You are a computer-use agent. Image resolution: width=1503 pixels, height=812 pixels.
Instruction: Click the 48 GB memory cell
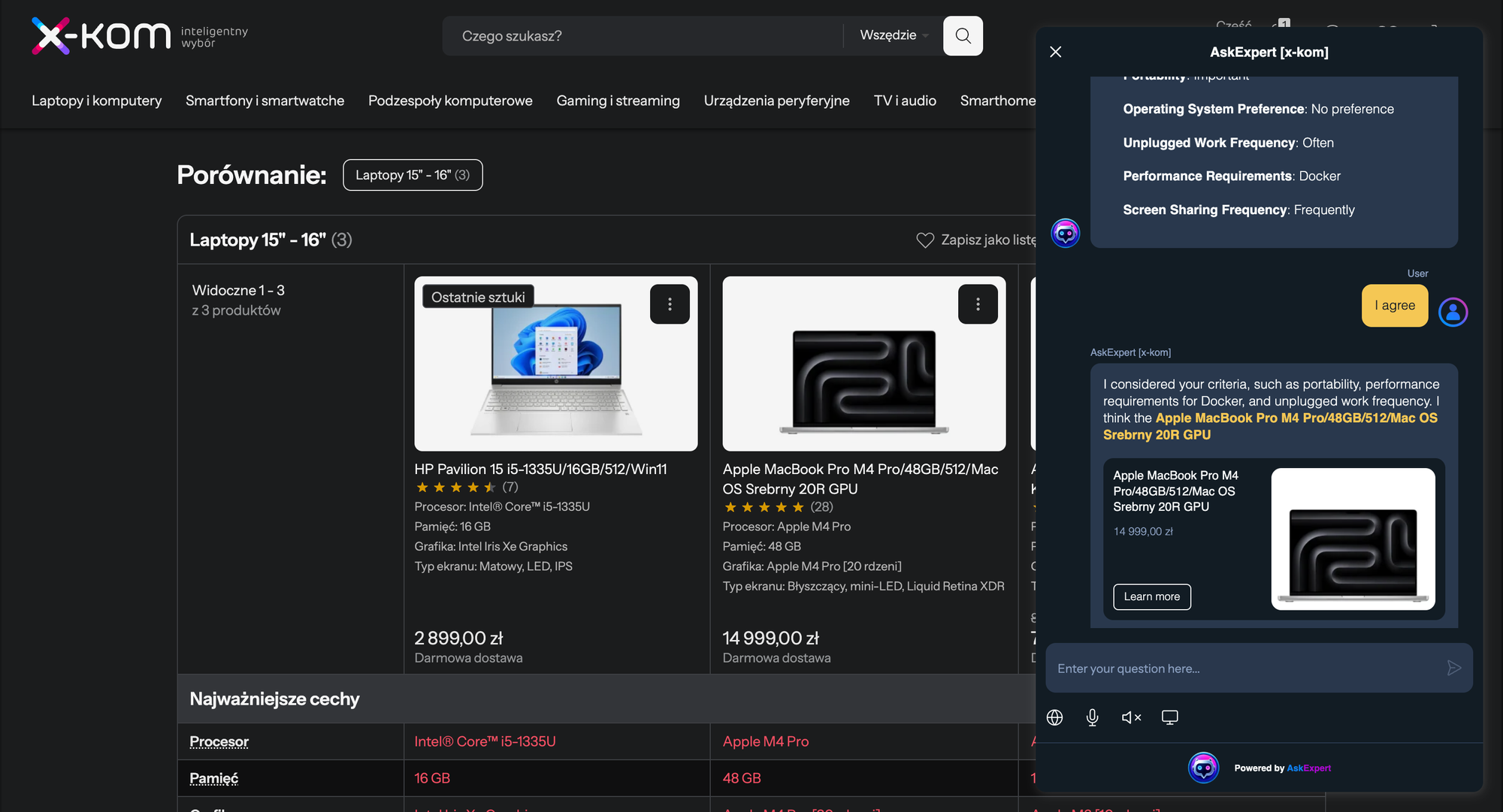(x=864, y=778)
